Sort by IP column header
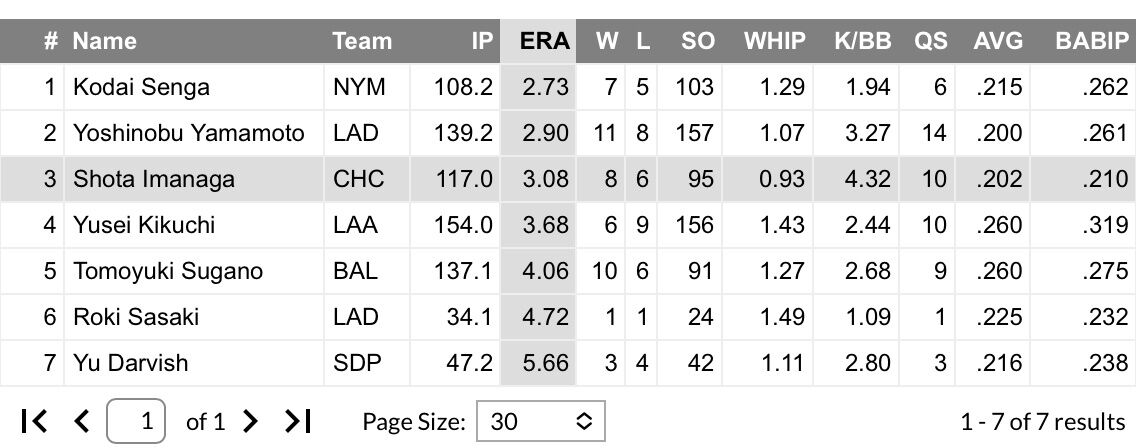The height and width of the screenshot is (448, 1136). coord(482,41)
